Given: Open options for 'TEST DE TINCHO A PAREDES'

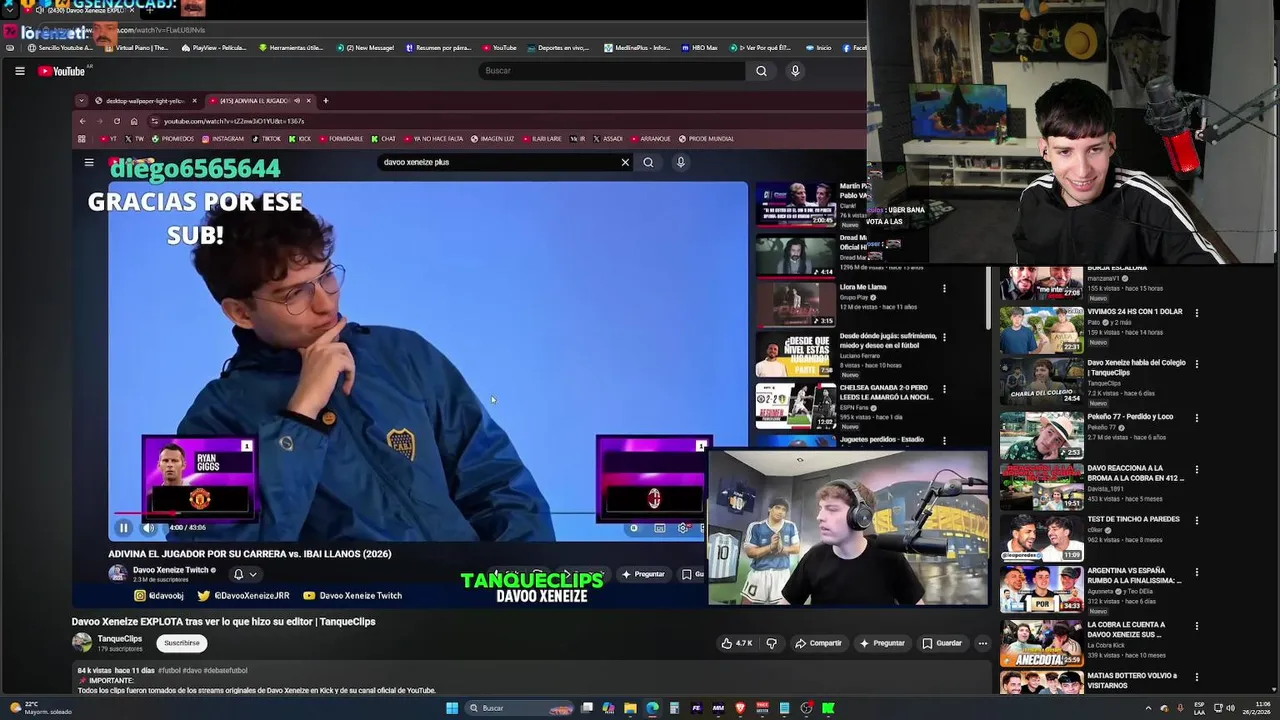Looking at the screenshot, I should (1196, 521).
